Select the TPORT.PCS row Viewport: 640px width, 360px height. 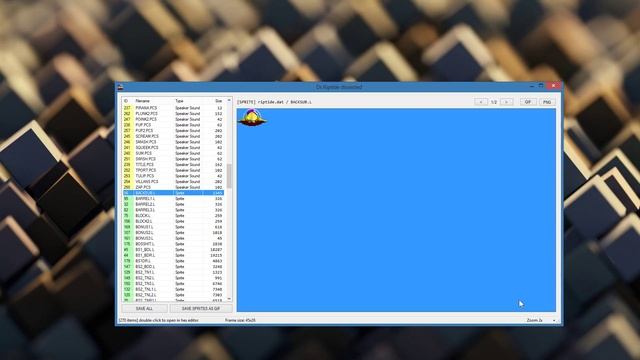[x=173, y=170]
